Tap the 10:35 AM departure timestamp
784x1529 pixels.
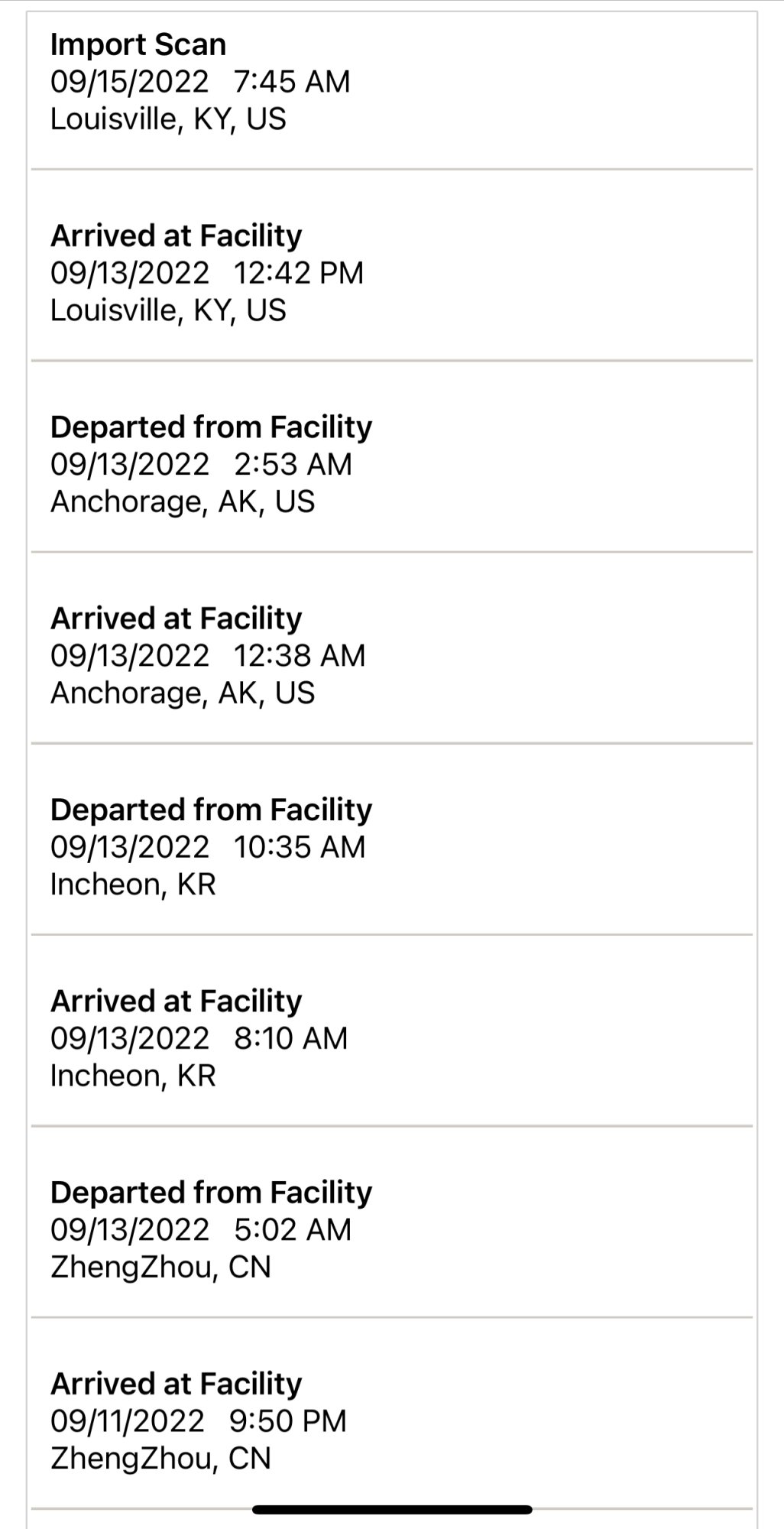pyautogui.click(x=208, y=846)
